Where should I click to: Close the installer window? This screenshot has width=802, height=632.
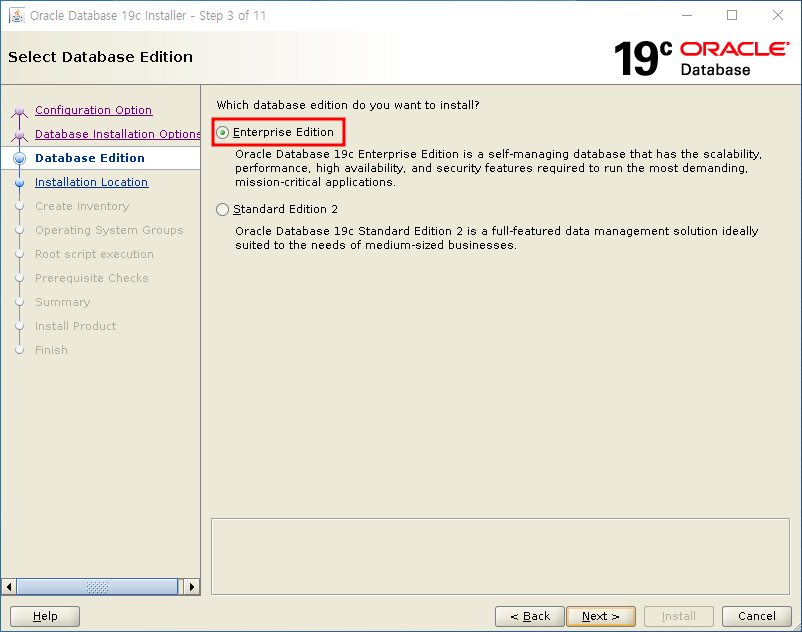click(778, 15)
